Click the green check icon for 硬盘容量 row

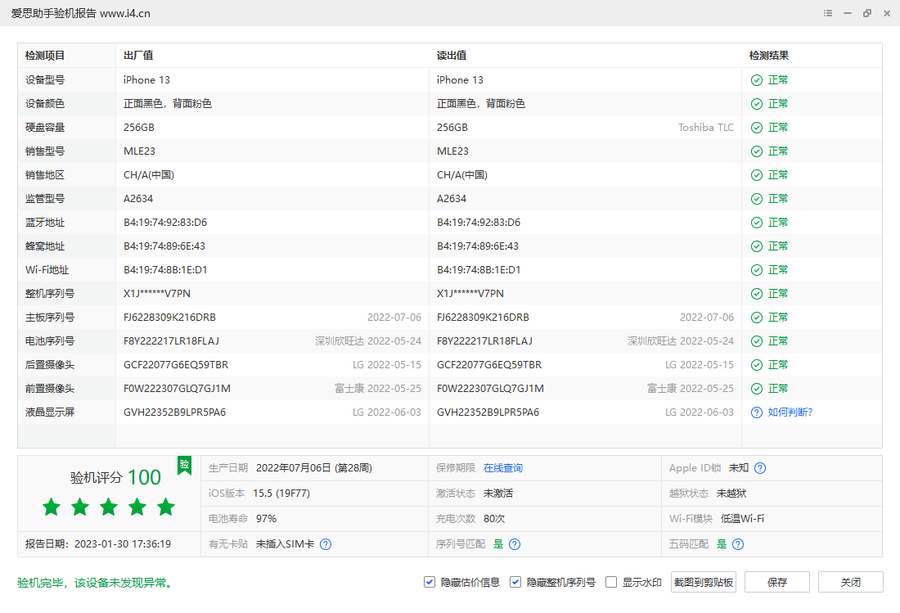tap(757, 127)
